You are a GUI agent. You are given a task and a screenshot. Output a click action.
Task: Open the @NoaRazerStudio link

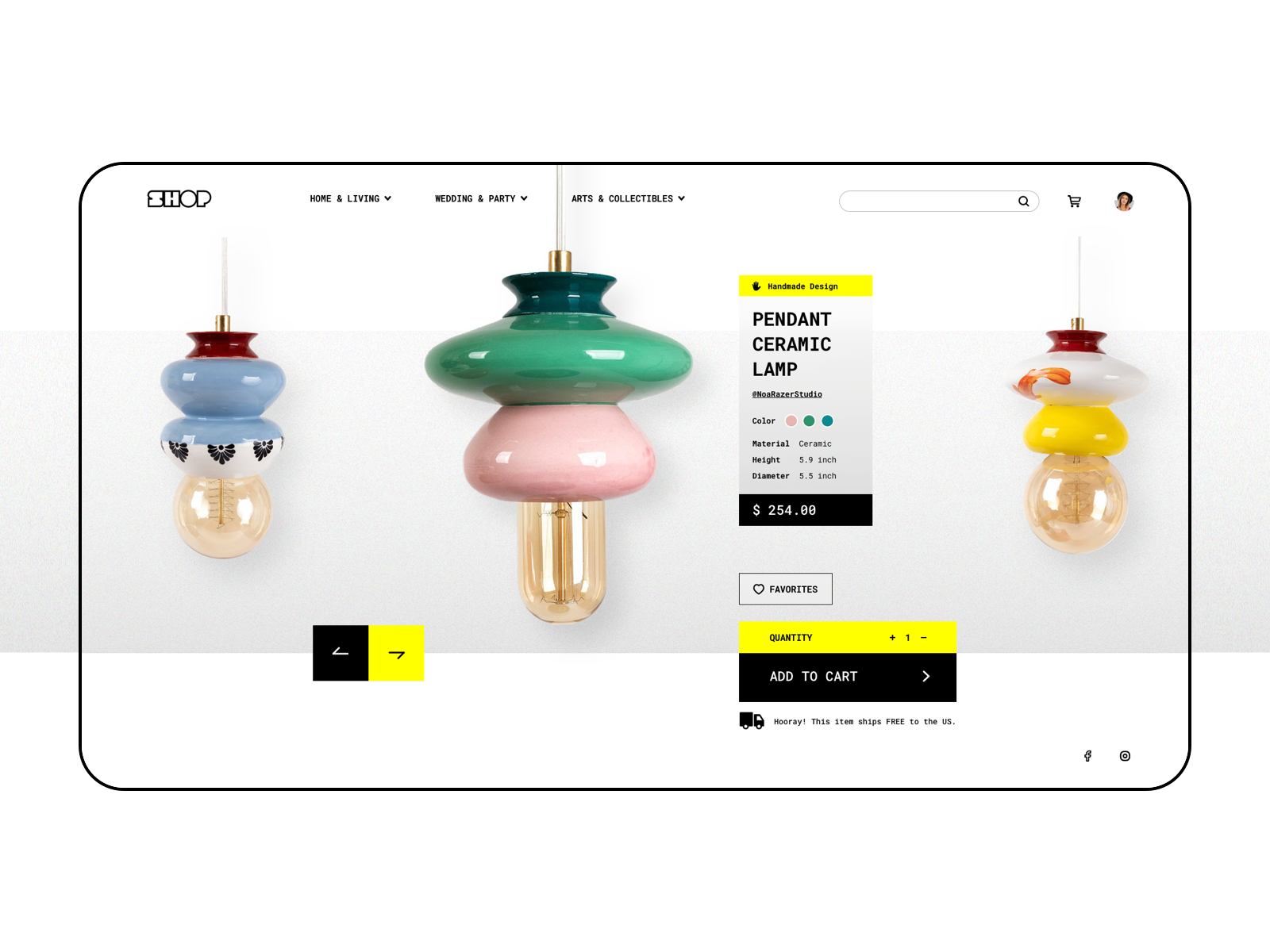[x=787, y=394]
